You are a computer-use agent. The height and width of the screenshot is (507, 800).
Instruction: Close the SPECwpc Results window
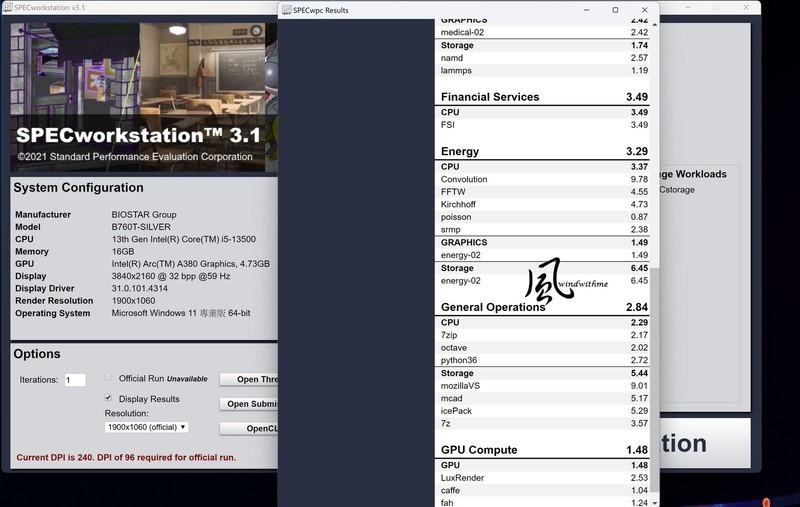click(644, 10)
